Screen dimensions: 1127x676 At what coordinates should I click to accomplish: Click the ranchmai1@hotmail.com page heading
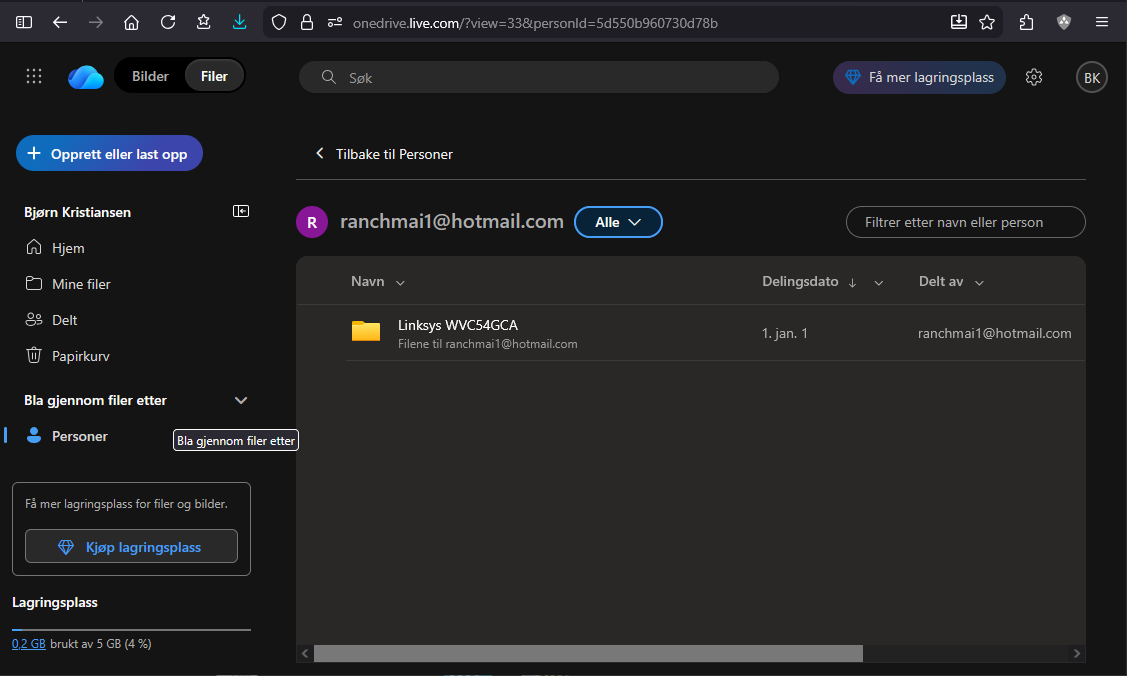click(451, 221)
